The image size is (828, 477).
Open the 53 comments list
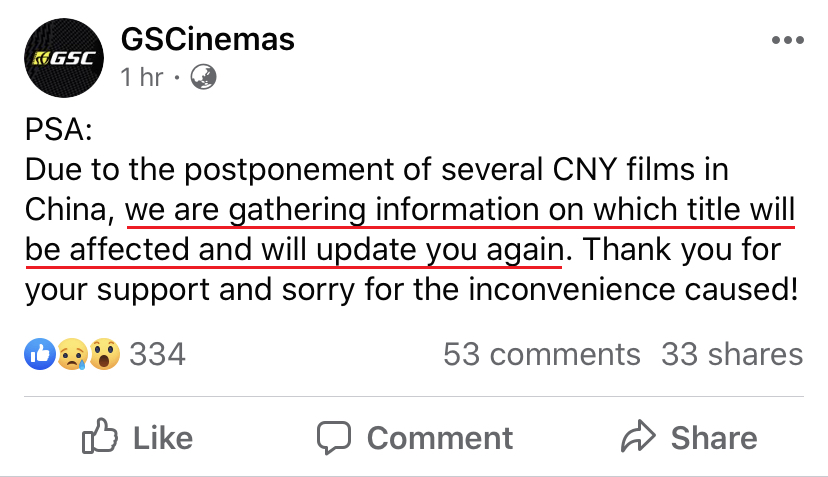(x=541, y=354)
